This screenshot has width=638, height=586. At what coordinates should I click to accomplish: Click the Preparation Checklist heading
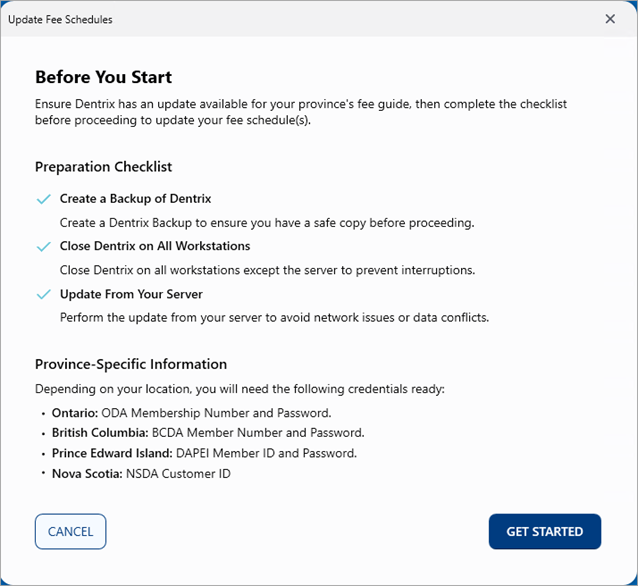click(x=103, y=167)
